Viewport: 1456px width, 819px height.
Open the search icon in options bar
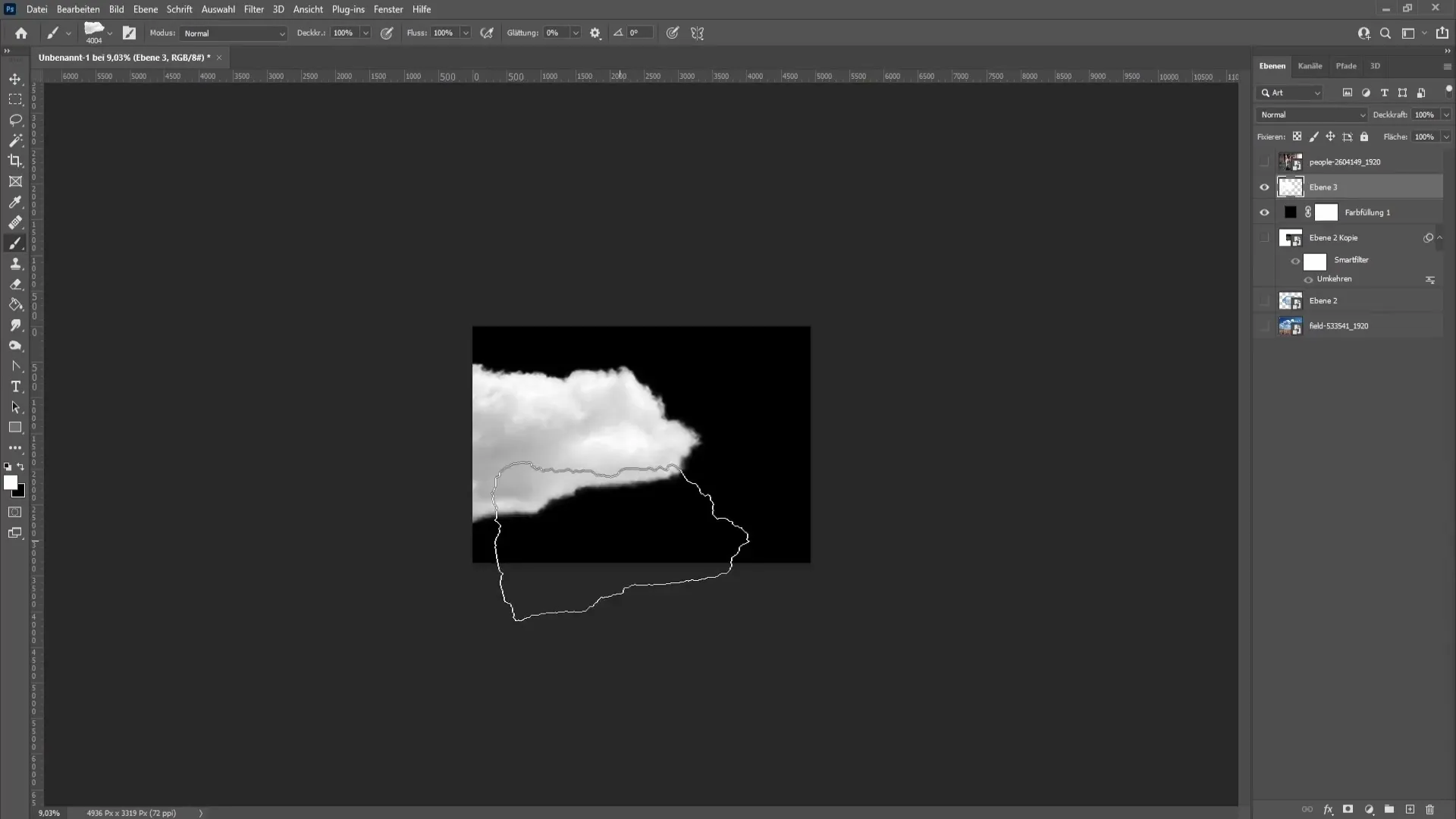1385,33
